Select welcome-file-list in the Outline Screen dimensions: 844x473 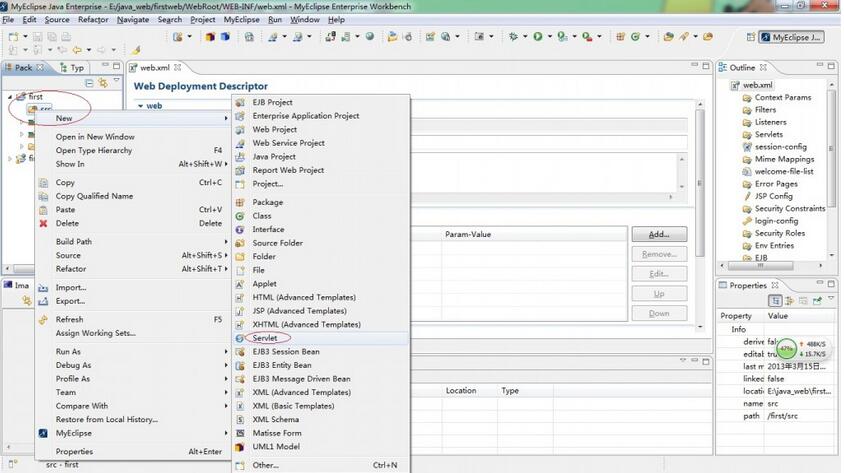click(784, 172)
